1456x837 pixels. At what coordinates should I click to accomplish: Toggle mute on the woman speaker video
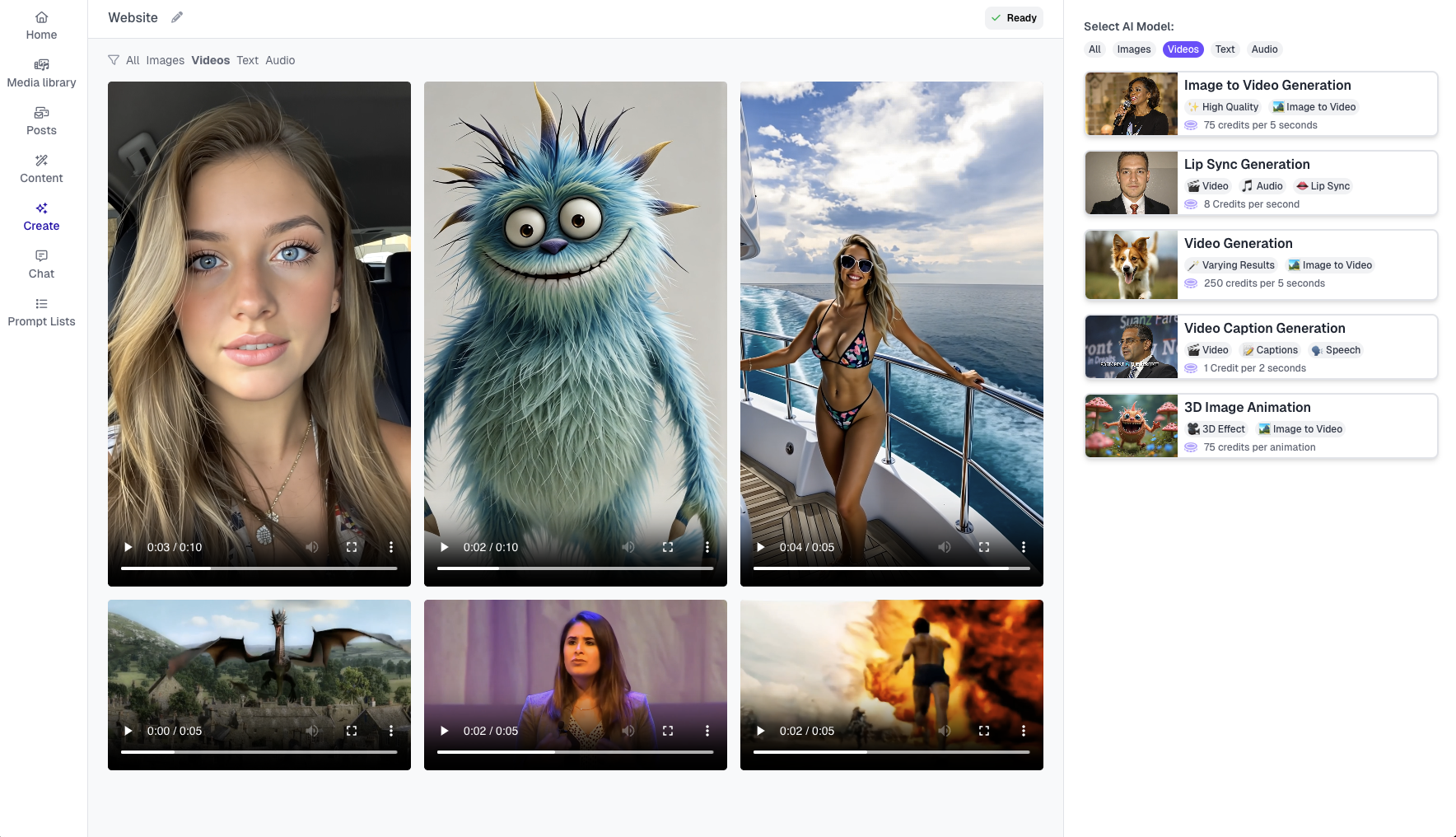coord(628,731)
